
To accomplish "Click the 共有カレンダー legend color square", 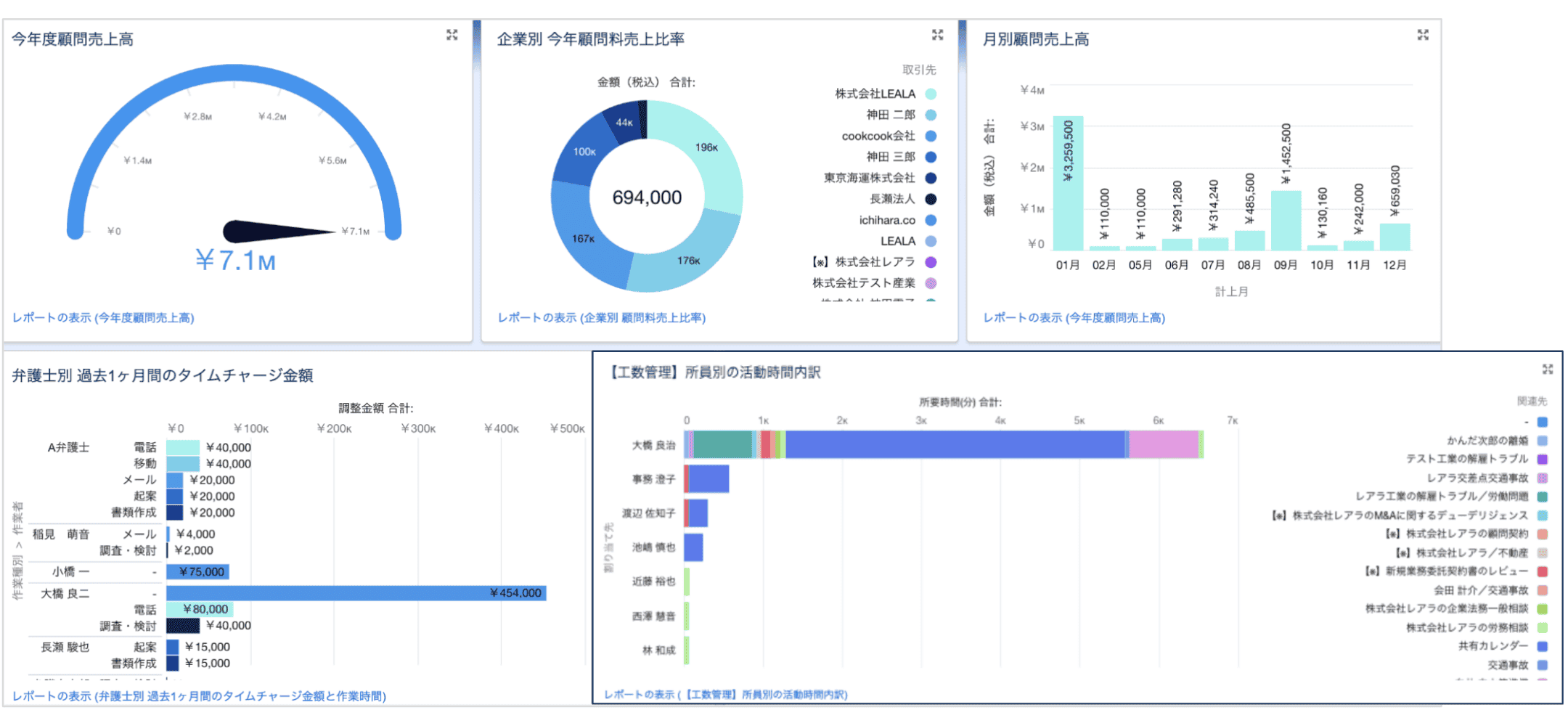I will coord(1543,646).
